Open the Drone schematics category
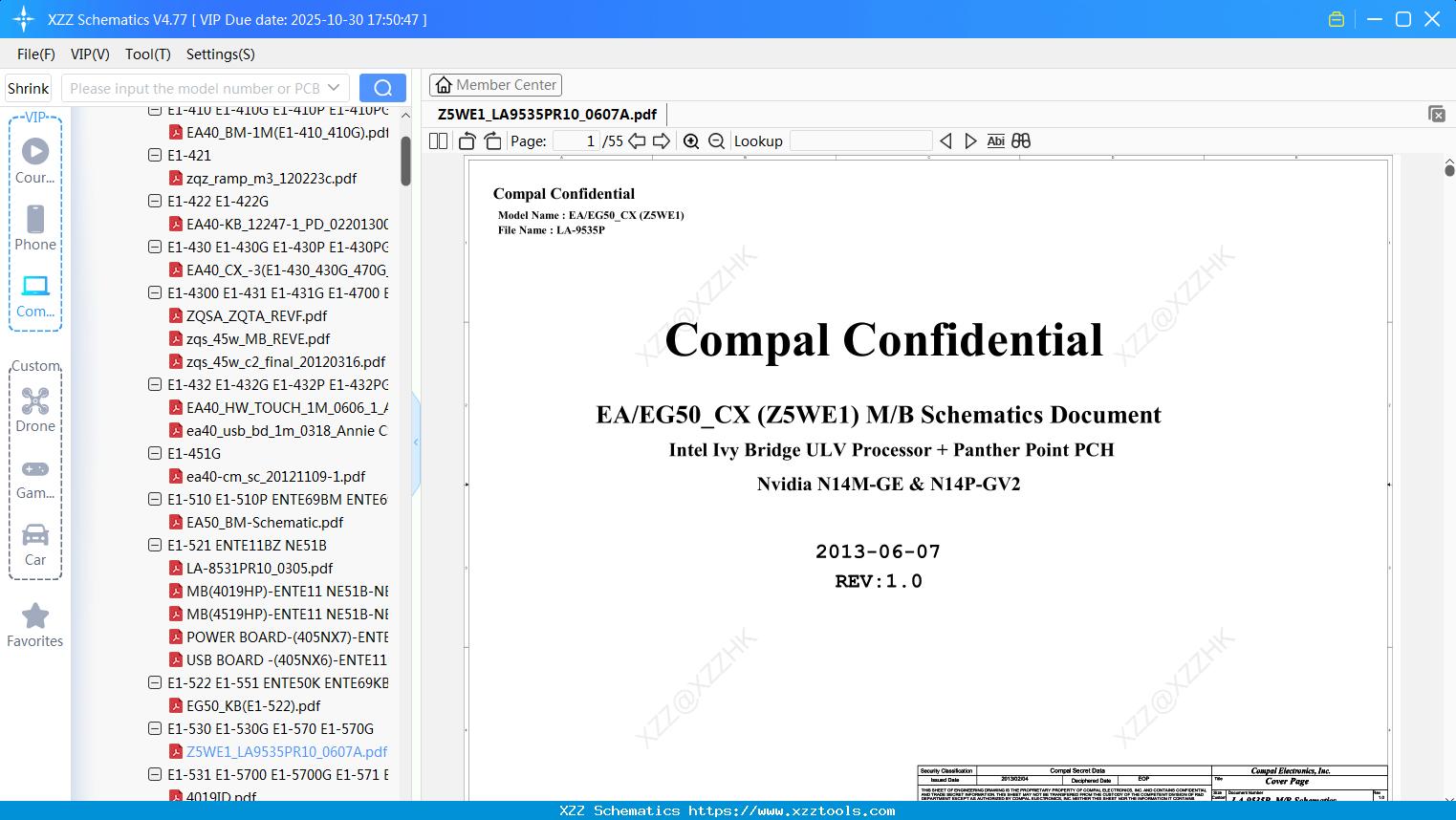The height and width of the screenshot is (820, 1456). 35,410
